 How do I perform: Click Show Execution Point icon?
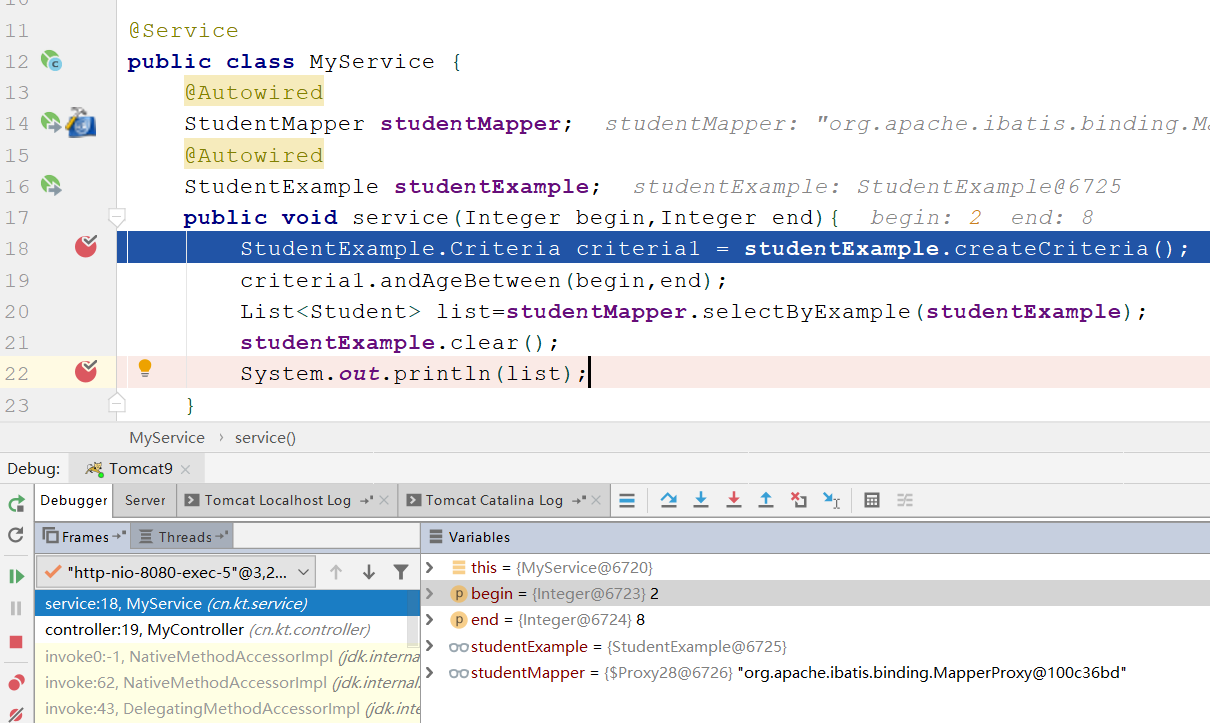[627, 500]
